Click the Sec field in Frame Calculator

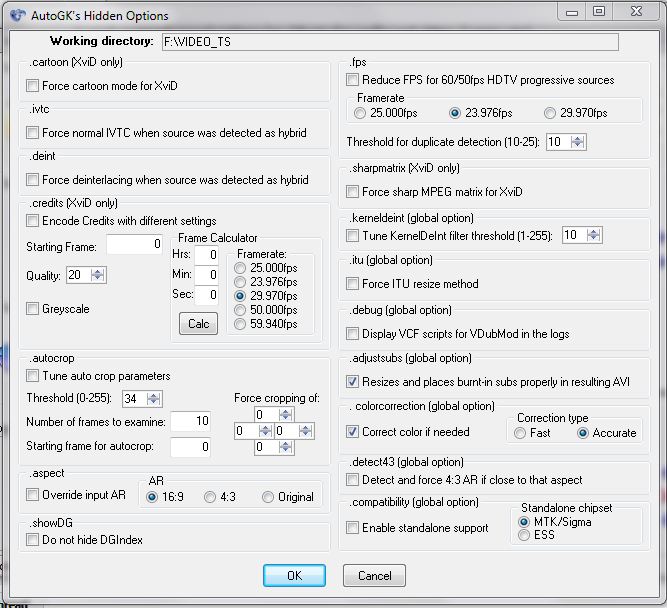point(207,295)
